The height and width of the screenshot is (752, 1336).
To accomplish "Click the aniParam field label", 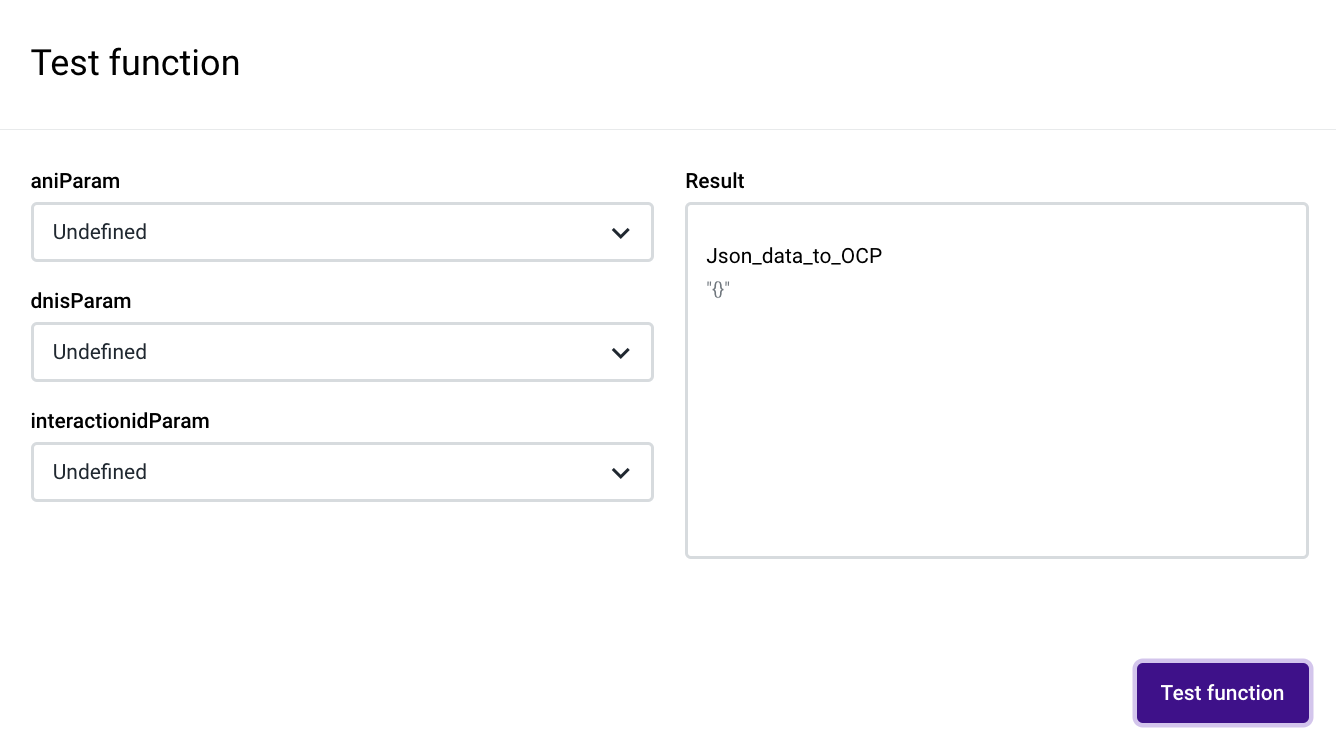I will [x=76, y=181].
